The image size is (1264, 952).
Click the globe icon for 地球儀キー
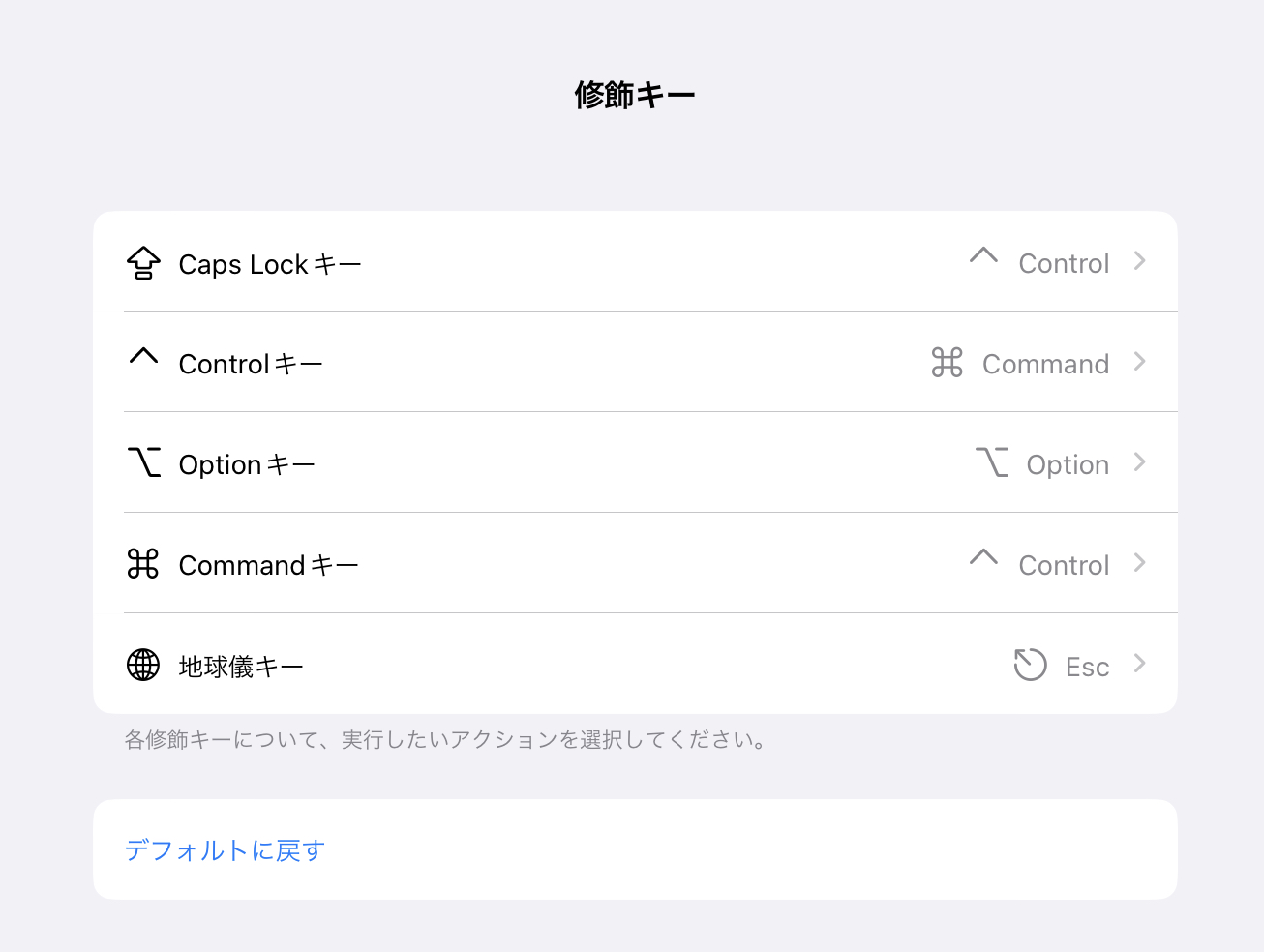pyautogui.click(x=143, y=665)
